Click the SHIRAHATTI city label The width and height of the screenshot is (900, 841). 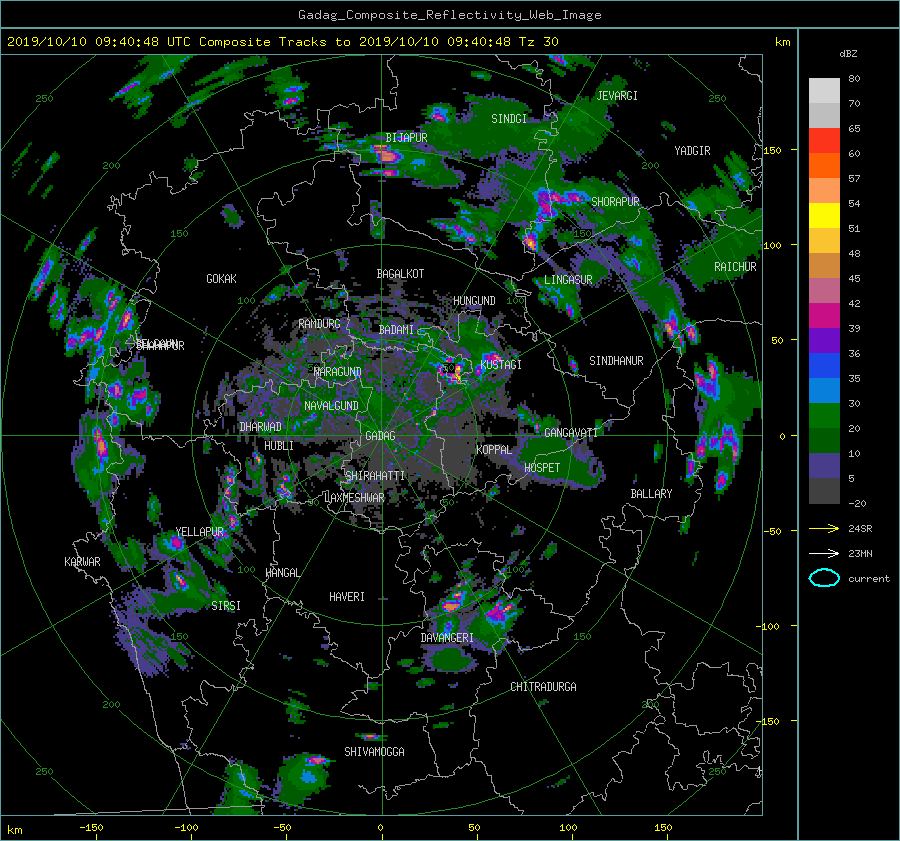375,476
